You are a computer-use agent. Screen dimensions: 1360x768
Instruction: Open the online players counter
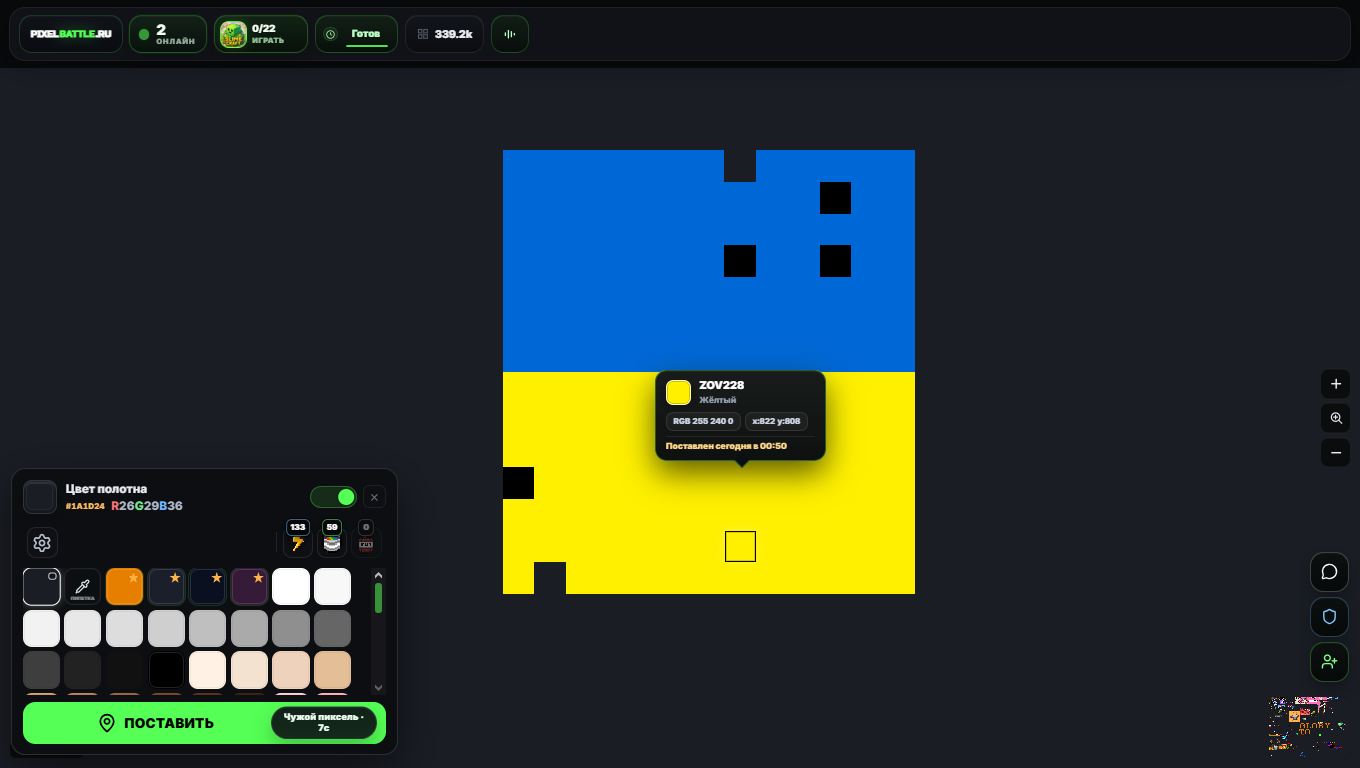[x=168, y=34]
